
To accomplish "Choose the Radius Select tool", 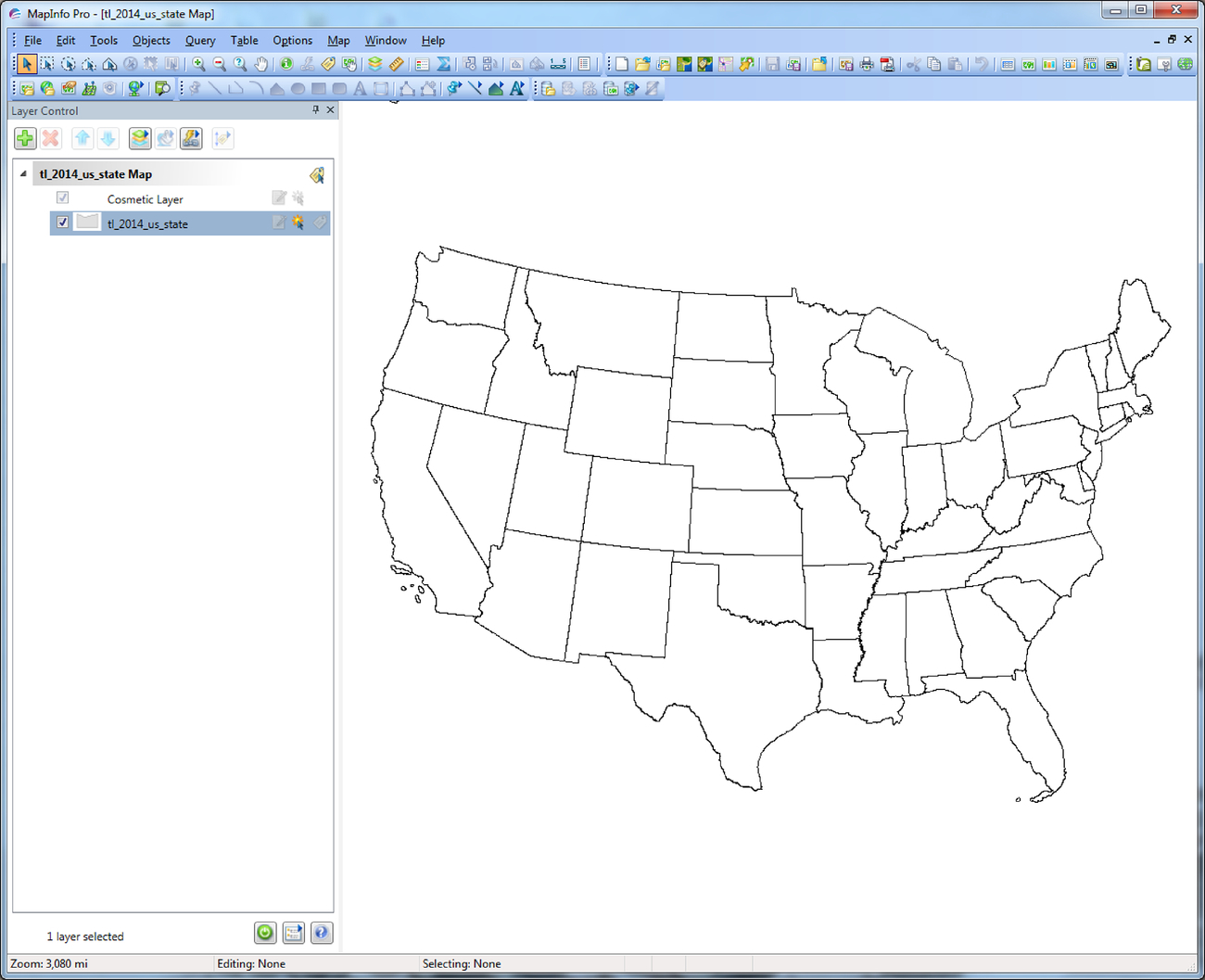I will (x=68, y=64).
